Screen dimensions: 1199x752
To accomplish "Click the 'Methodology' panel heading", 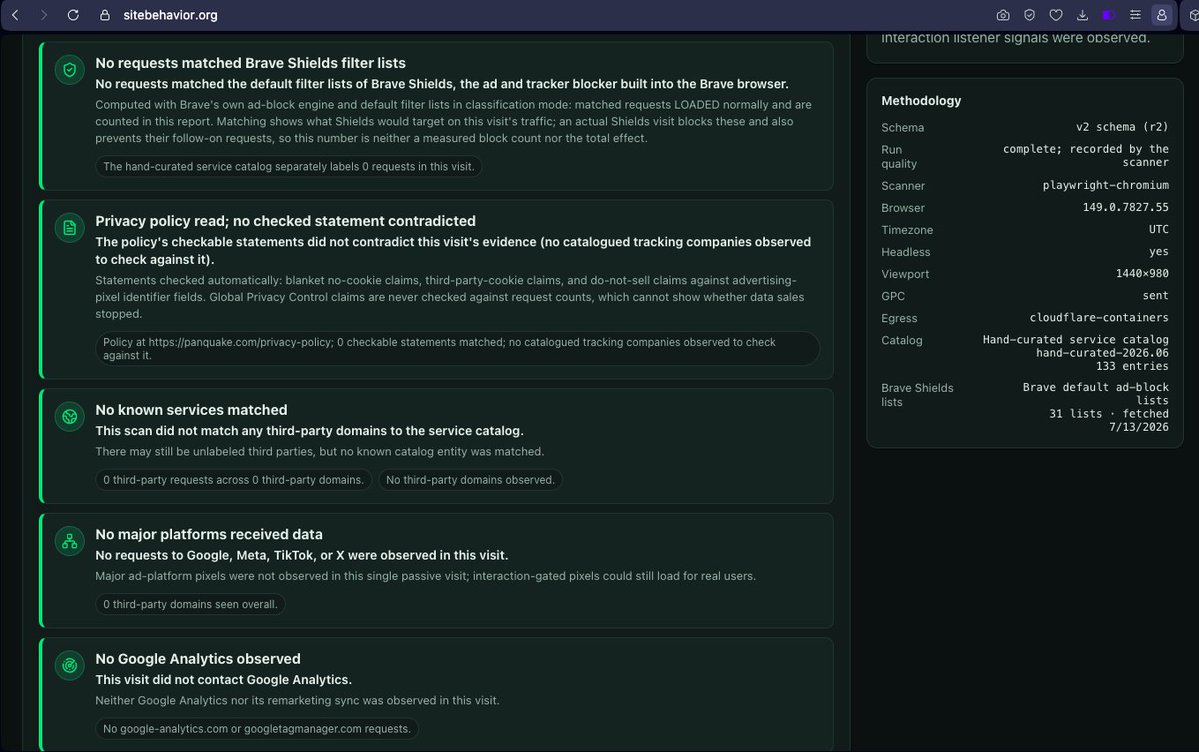I will tap(921, 101).
